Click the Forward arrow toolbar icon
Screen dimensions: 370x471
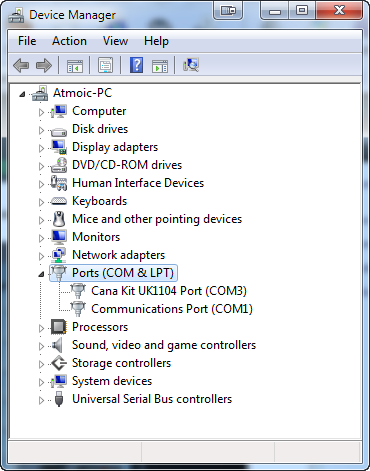[44, 65]
